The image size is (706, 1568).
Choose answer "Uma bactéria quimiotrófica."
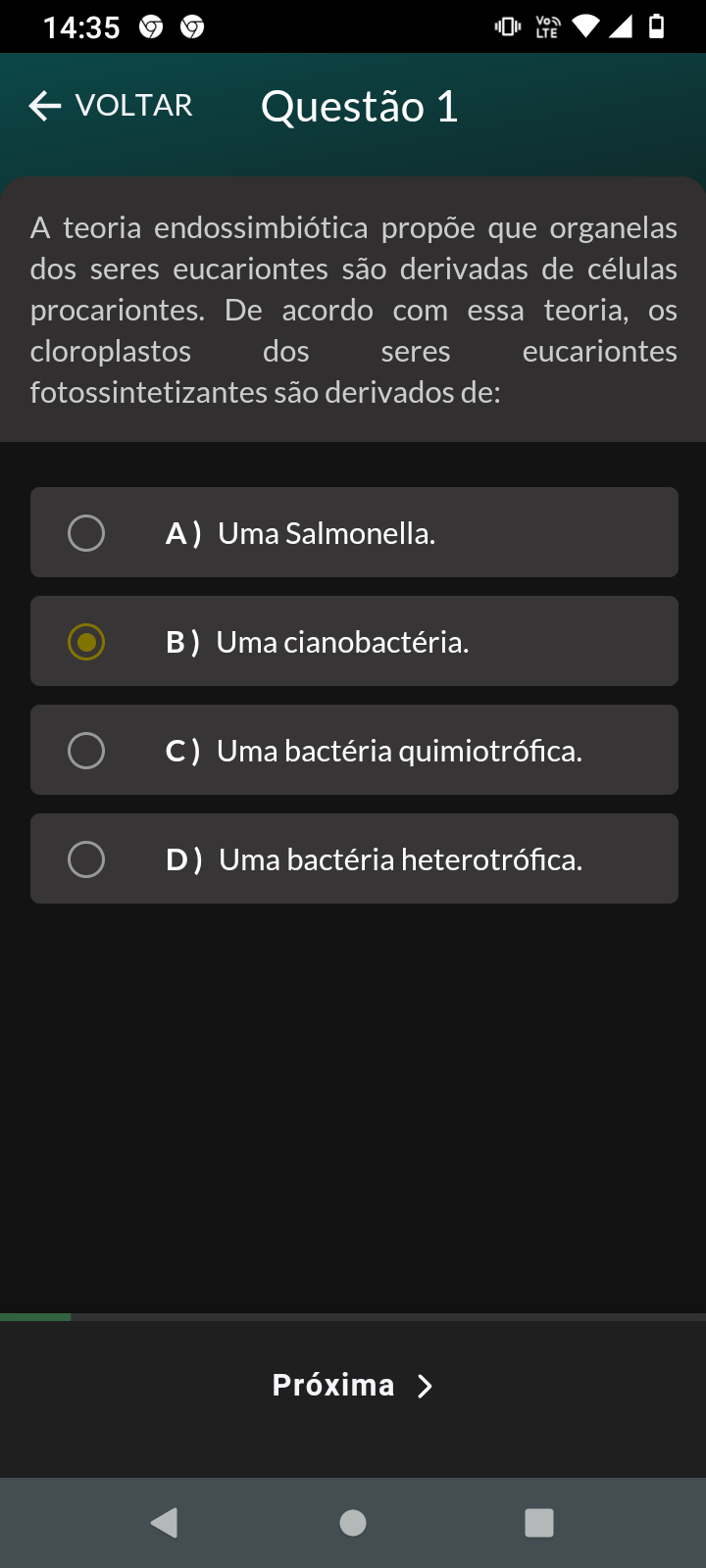(x=399, y=751)
